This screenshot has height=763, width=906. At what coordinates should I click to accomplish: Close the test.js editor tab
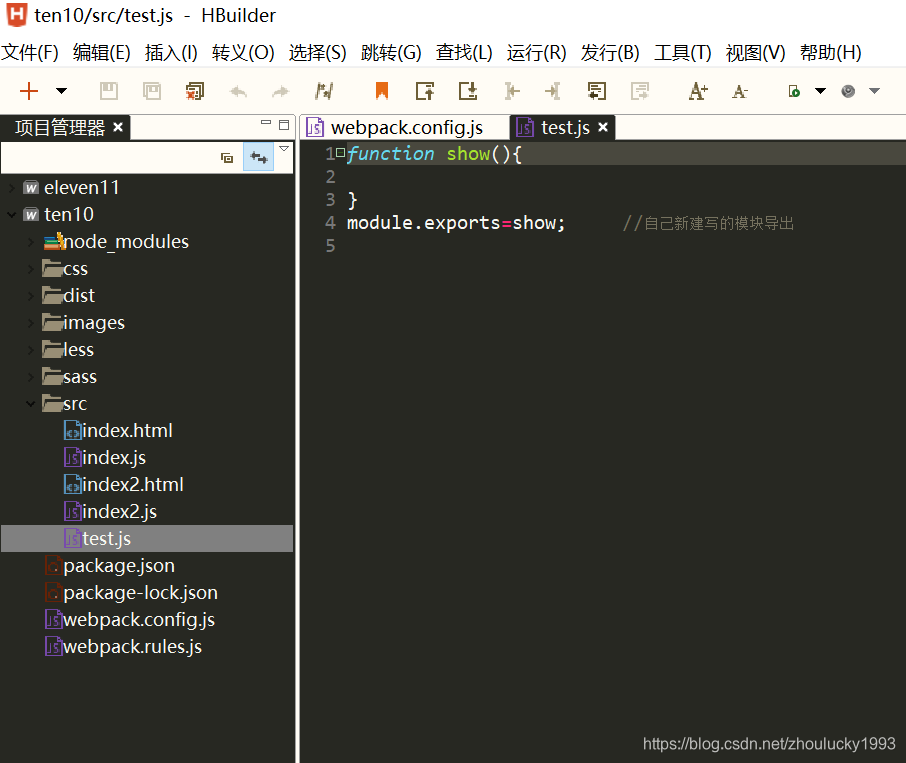click(603, 127)
